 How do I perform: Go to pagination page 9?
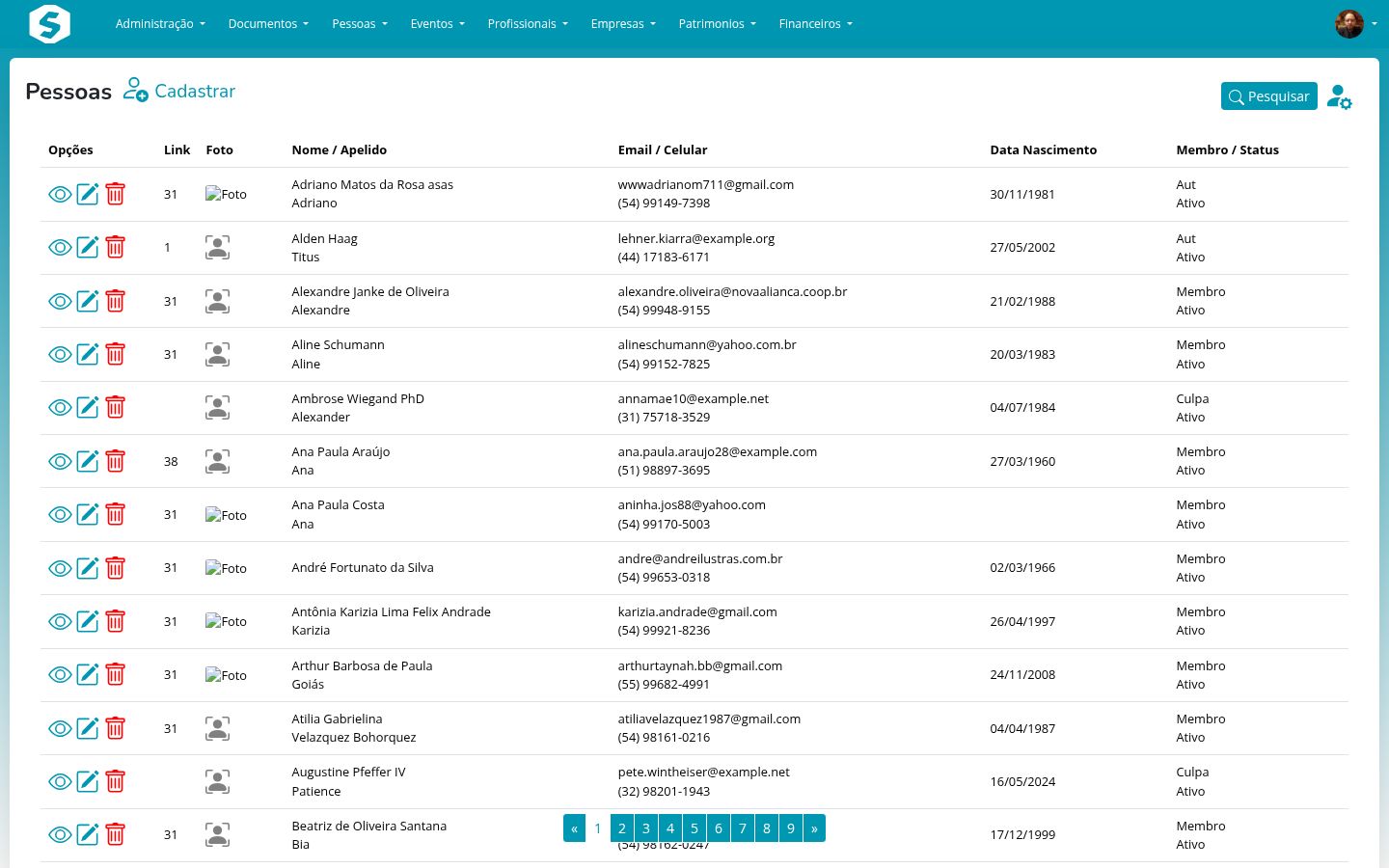(791, 828)
